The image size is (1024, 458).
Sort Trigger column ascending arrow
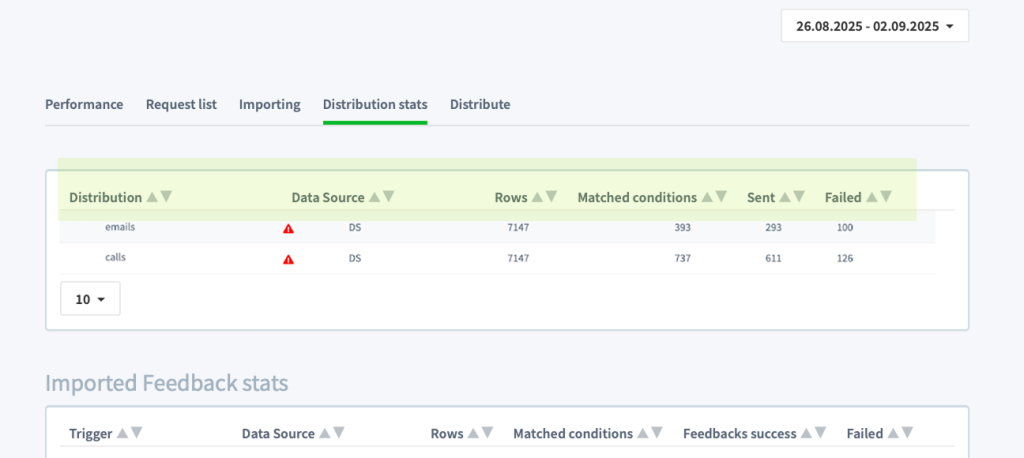[x=123, y=433]
